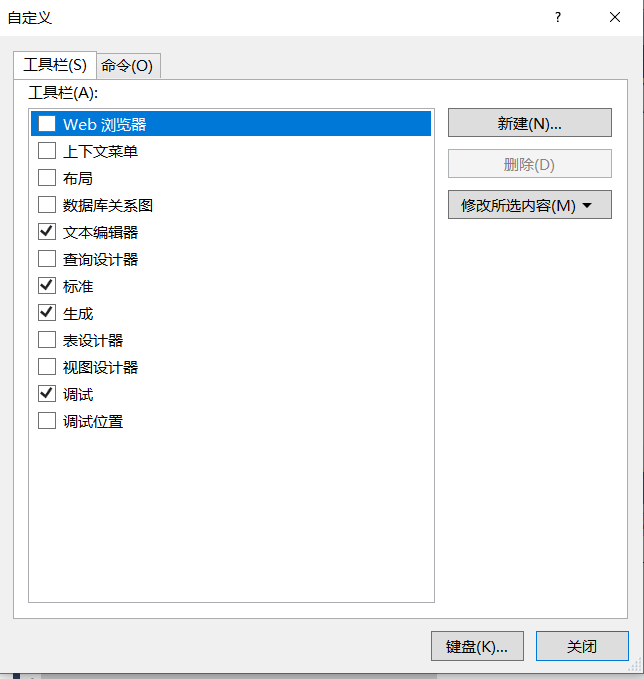This screenshot has height=679, width=644.
Task: Switch to the 命令(O) tab
Action: [127, 66]
